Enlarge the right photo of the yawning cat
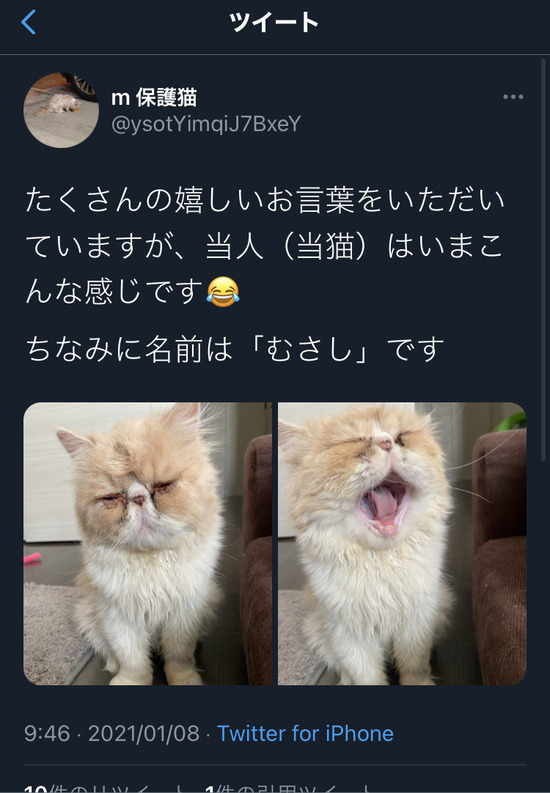 point(402,544)
